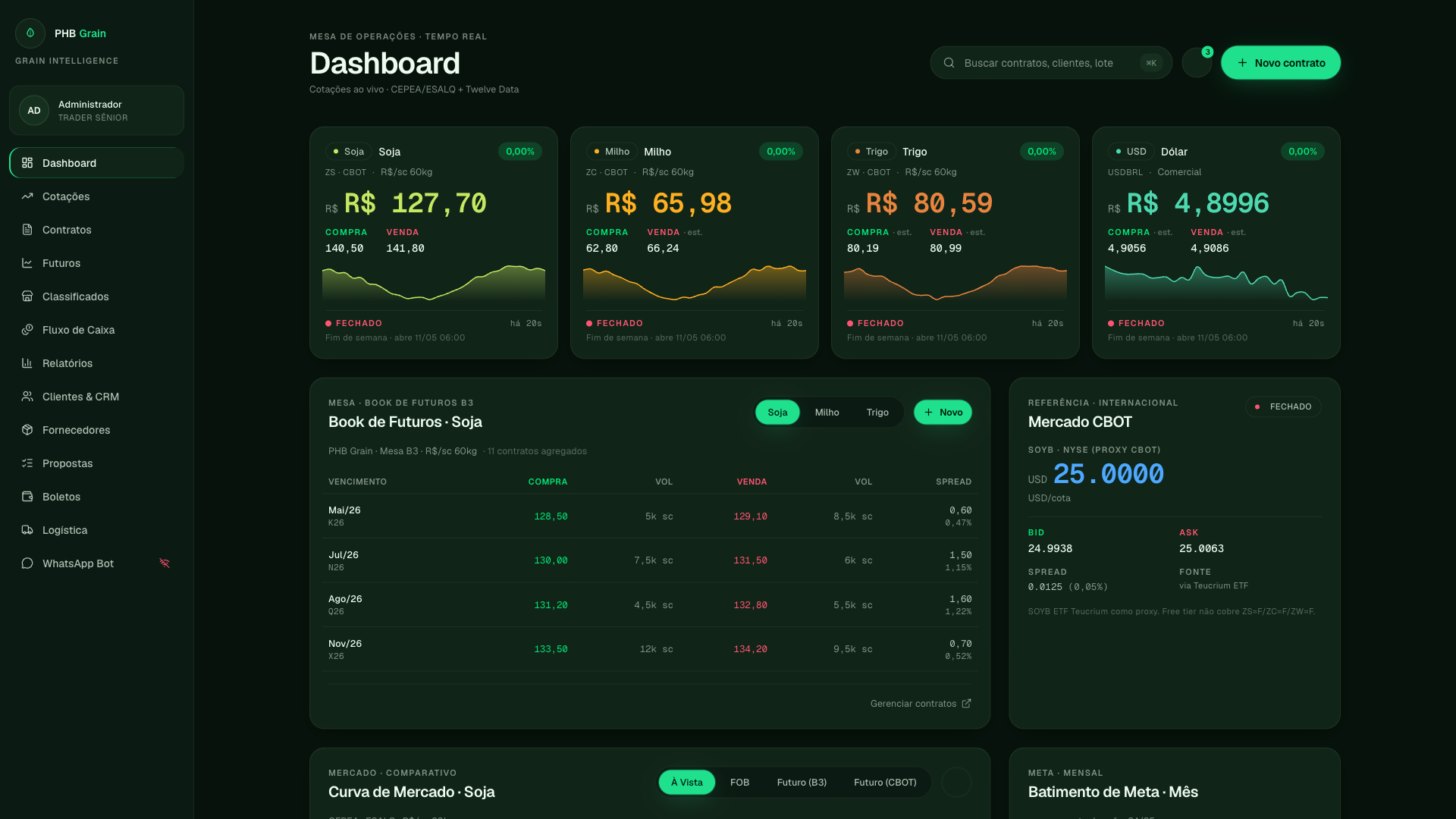Viewport: 1456px width, 819px height.
Task: Switch Curva de Mercado to FOB
Action: coord(739,783)
